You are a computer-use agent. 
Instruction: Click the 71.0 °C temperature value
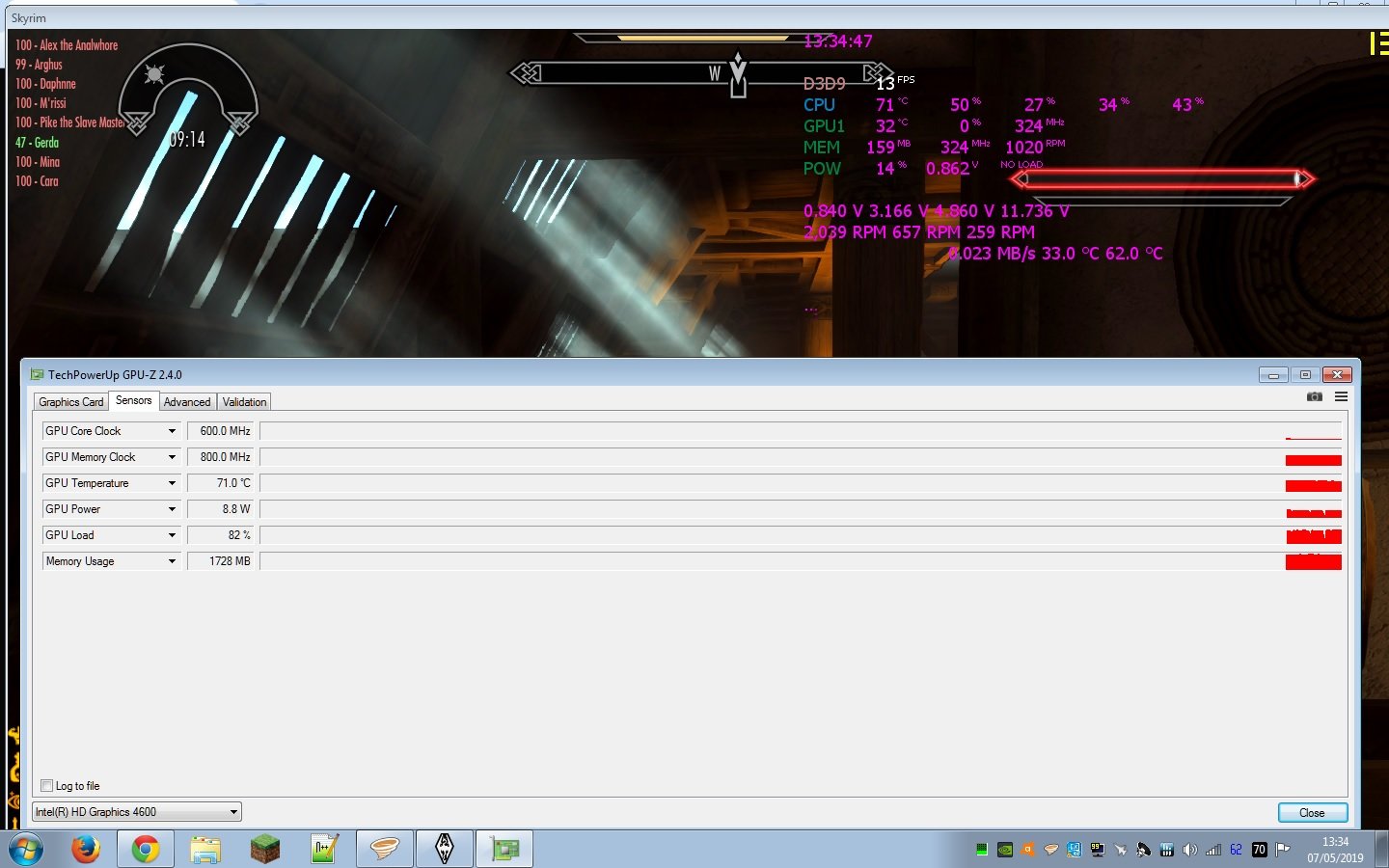221,483
